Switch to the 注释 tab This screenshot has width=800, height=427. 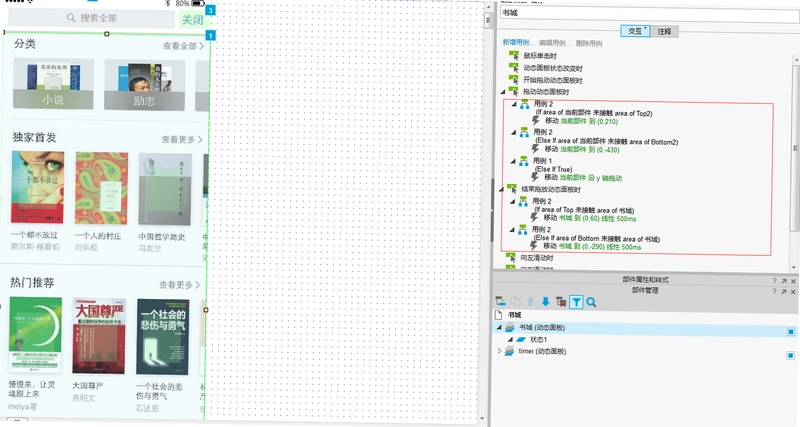tap(664, 31)
